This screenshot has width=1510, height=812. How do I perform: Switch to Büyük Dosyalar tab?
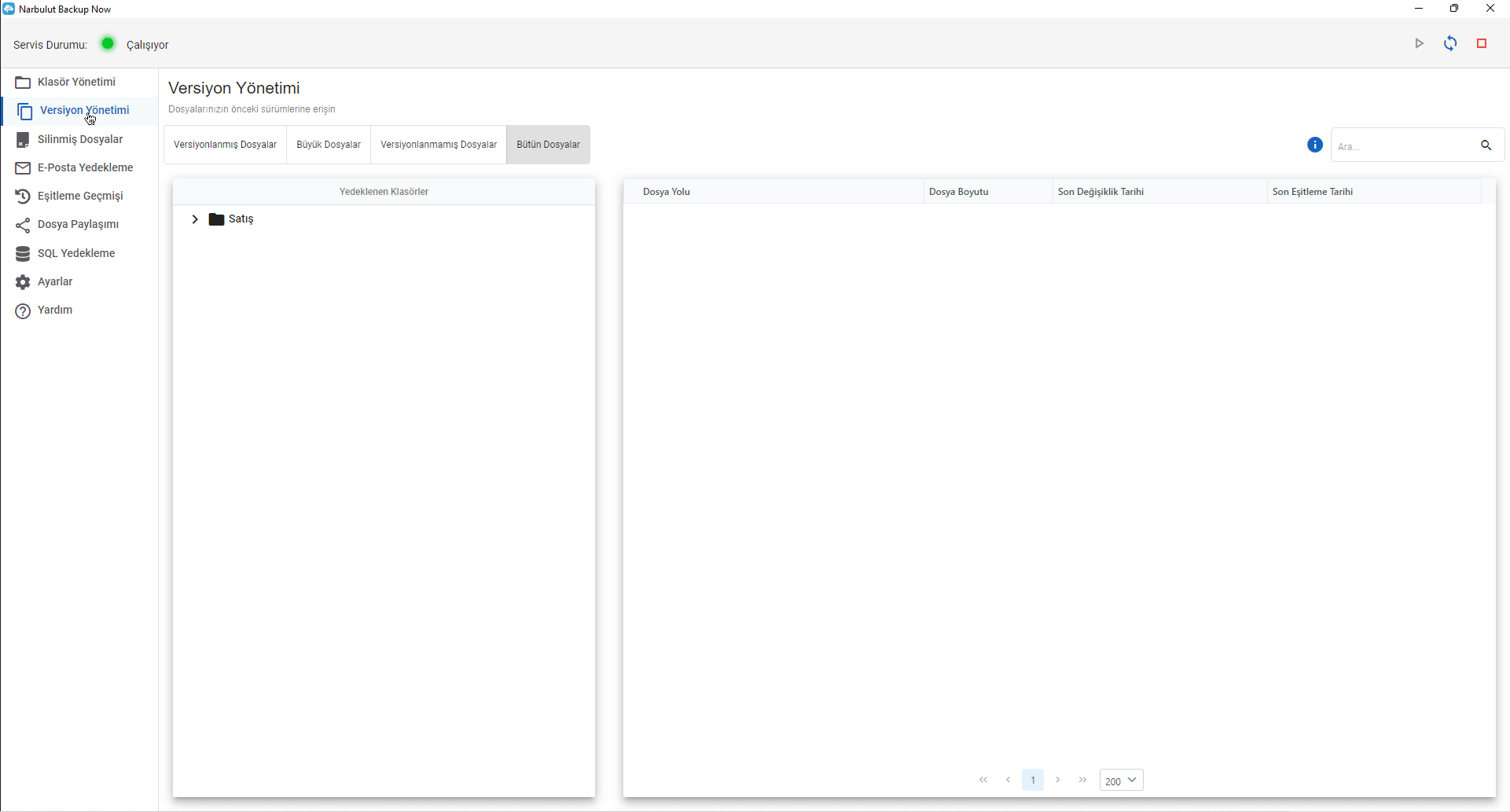pos(329,145)
